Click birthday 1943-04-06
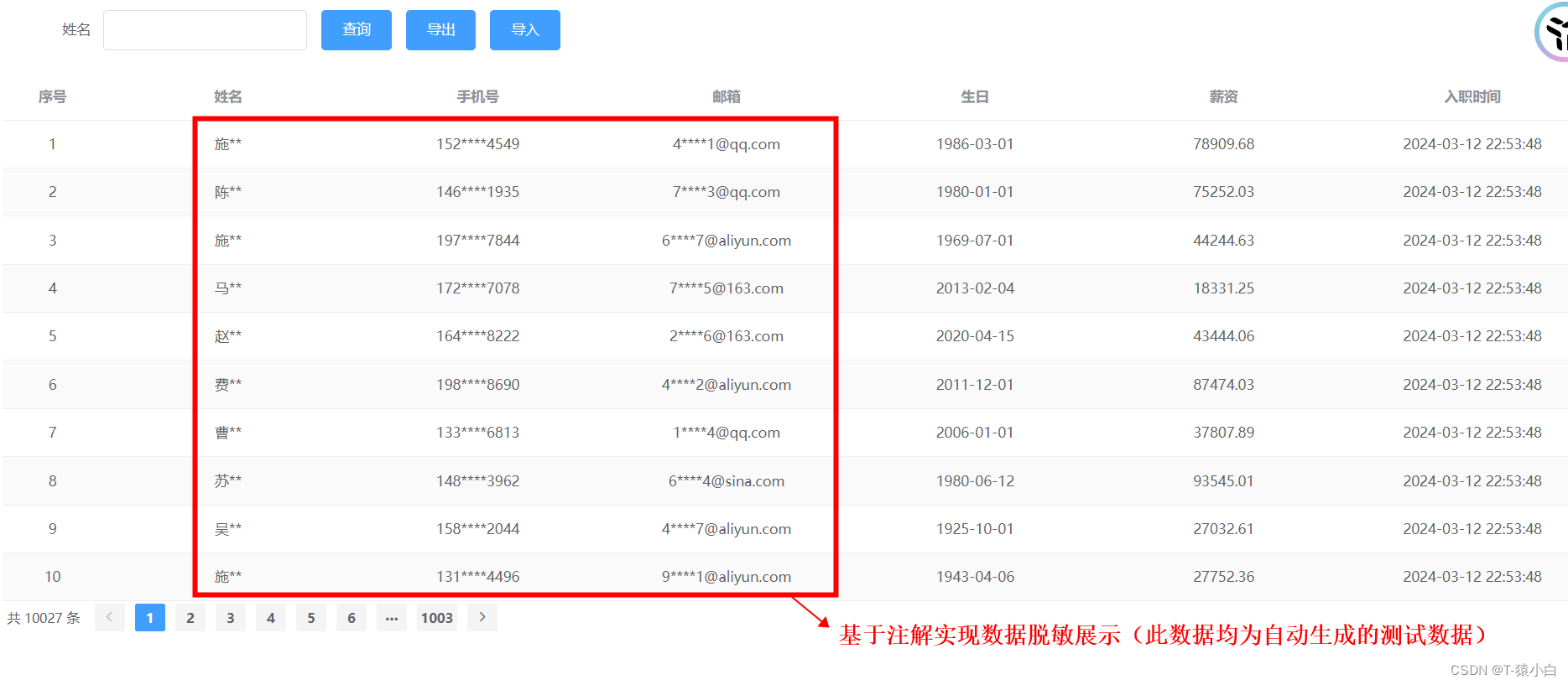 point(975,577)
